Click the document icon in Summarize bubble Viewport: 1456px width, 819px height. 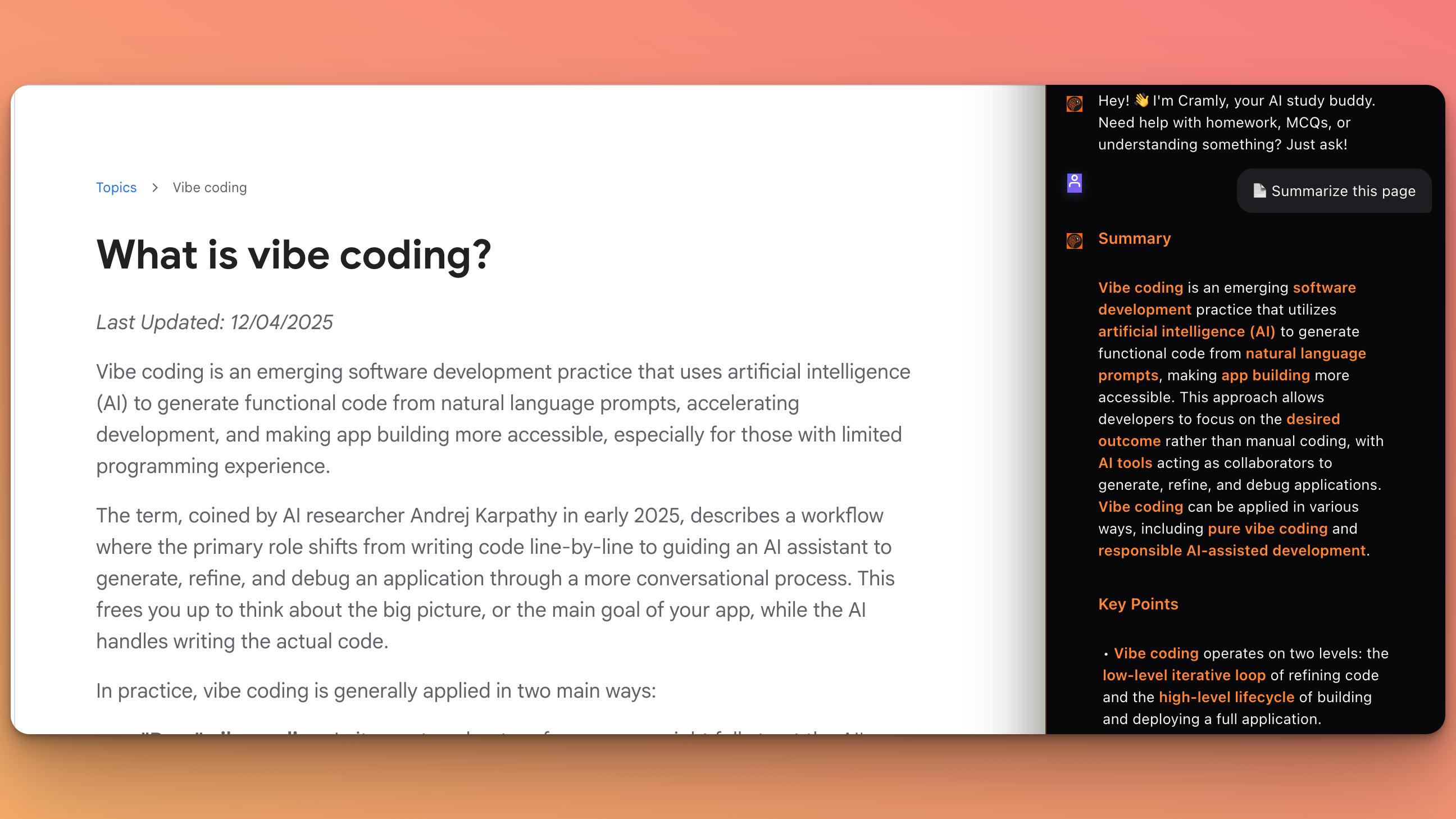pos(1259,191)
